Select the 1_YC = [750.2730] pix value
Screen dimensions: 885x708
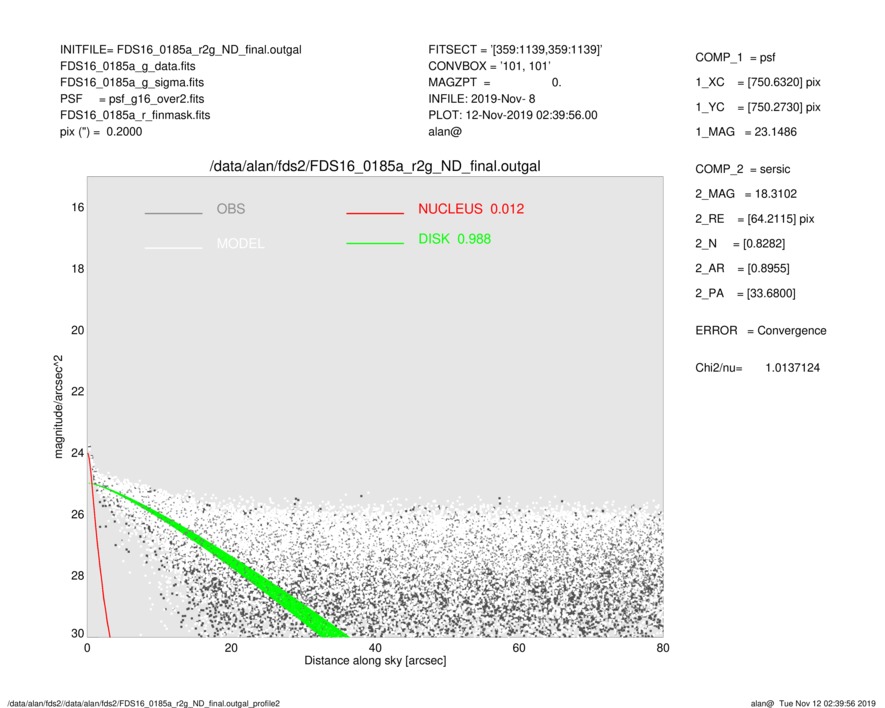[x=758, y=107]
